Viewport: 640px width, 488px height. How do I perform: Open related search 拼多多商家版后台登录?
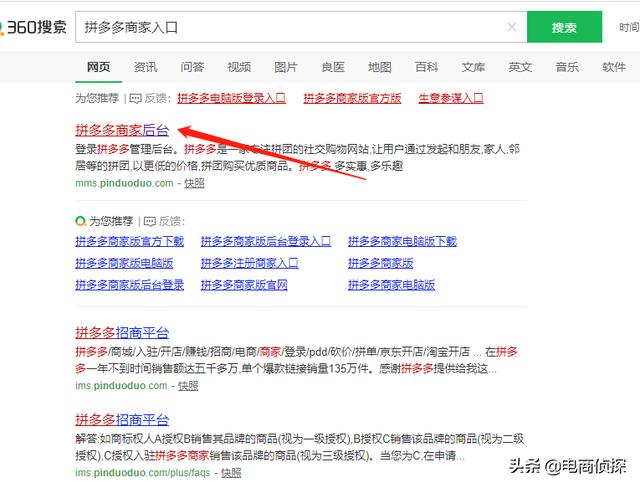[x=130, y=285]
